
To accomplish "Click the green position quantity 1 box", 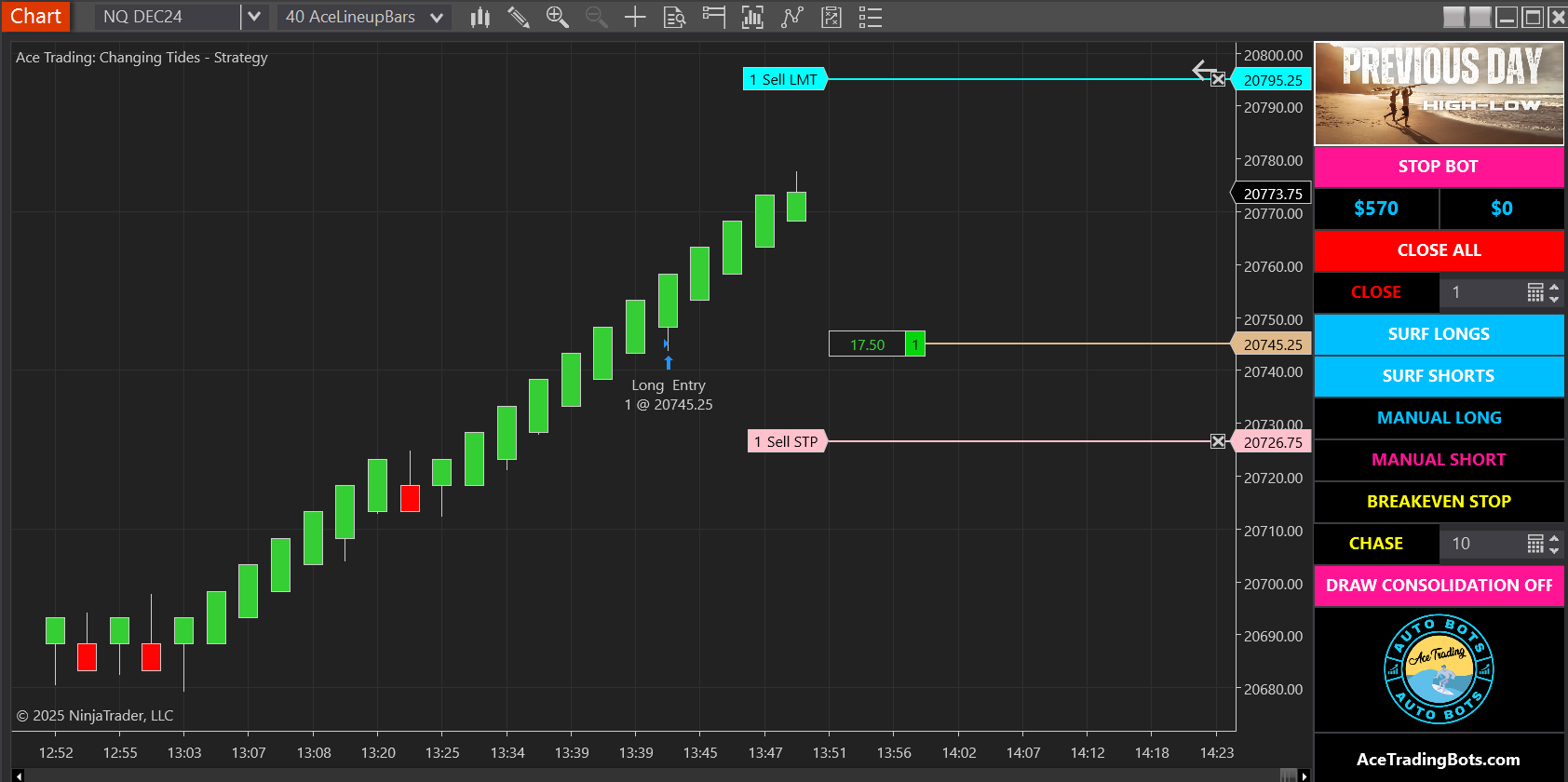I will click(915, 344).
